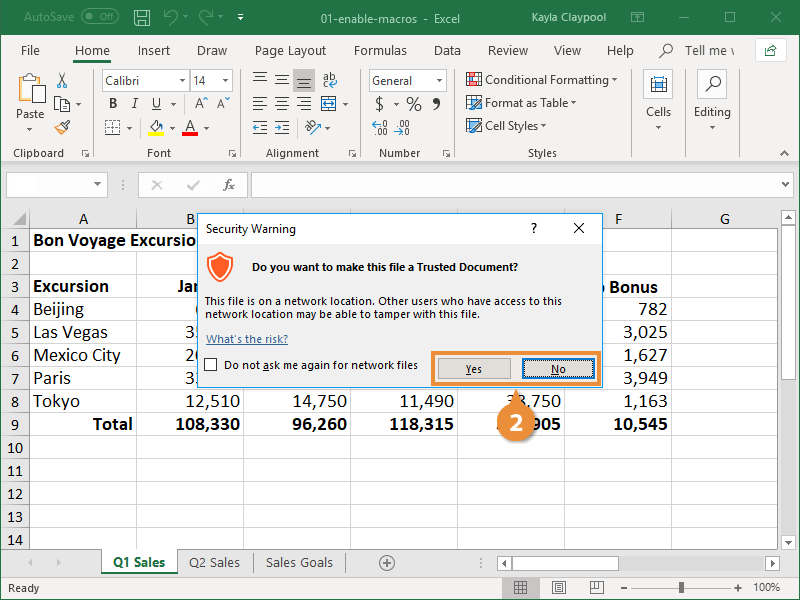This screenshot has width=800, height=600.
Task: Click the Percent Style icon
Action: tap(413, 103)
